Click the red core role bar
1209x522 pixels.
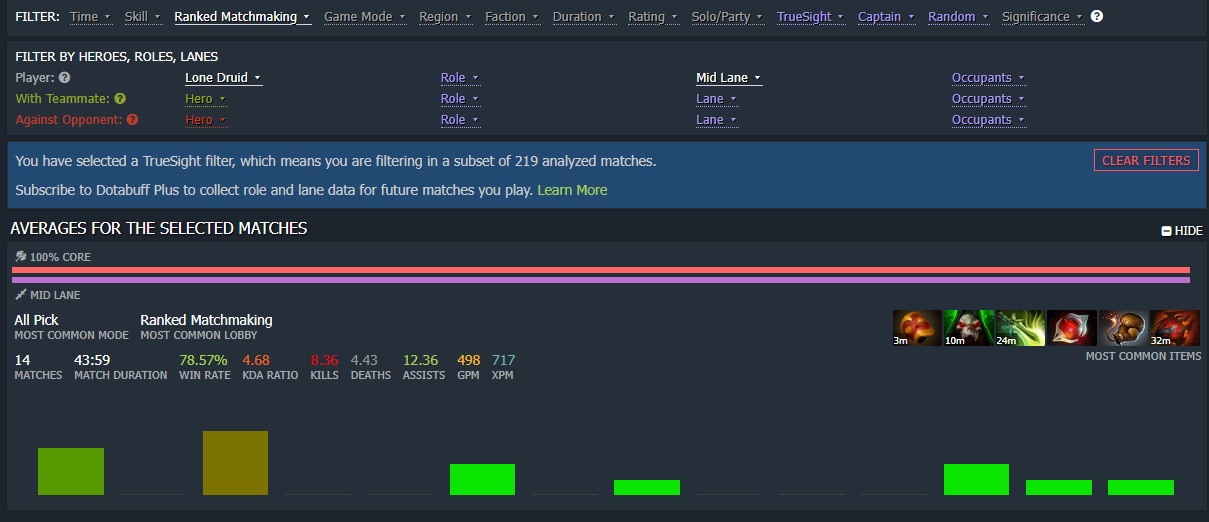[601, 270]
